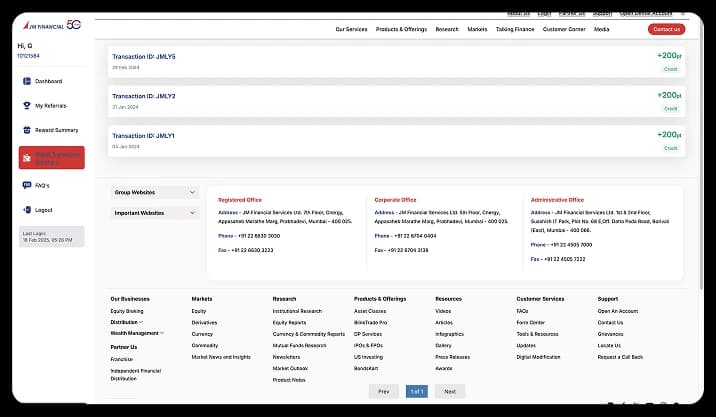The image size is (716, 417).
Task: Open Products & Offerings in top navigation
Action: [401, 29]
